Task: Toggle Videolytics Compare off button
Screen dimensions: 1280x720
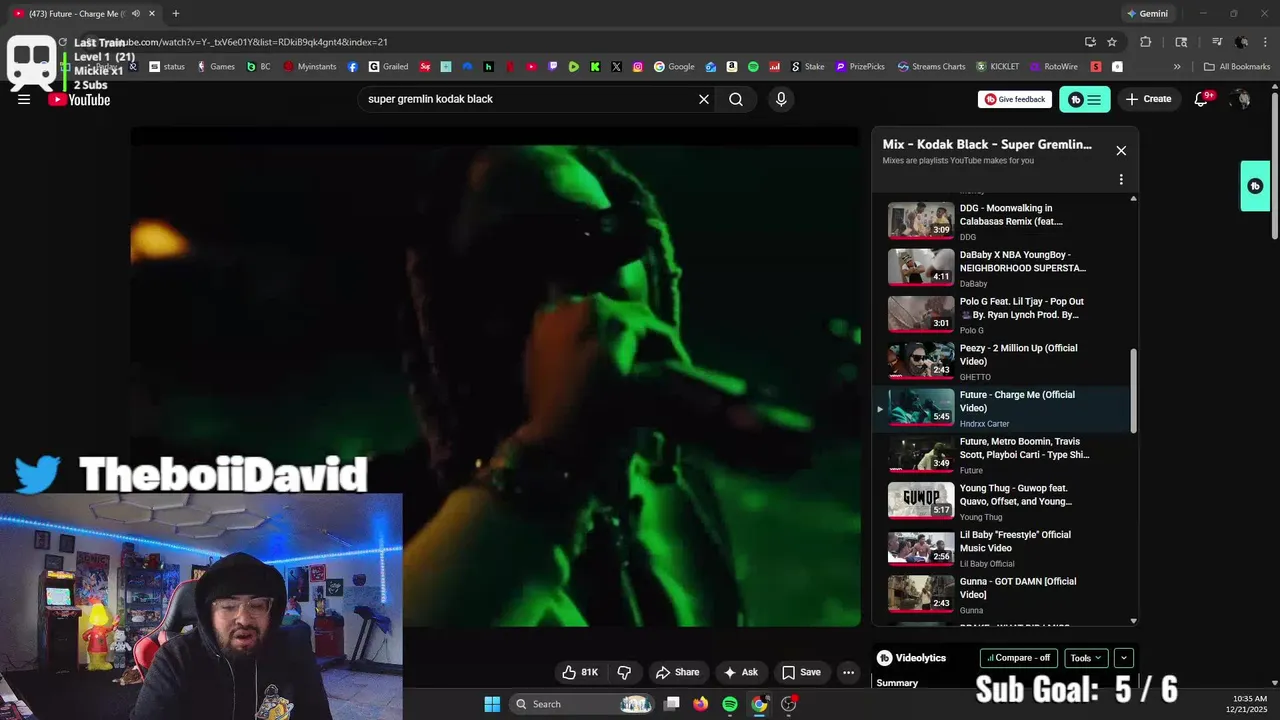Action: (1019, 658)
